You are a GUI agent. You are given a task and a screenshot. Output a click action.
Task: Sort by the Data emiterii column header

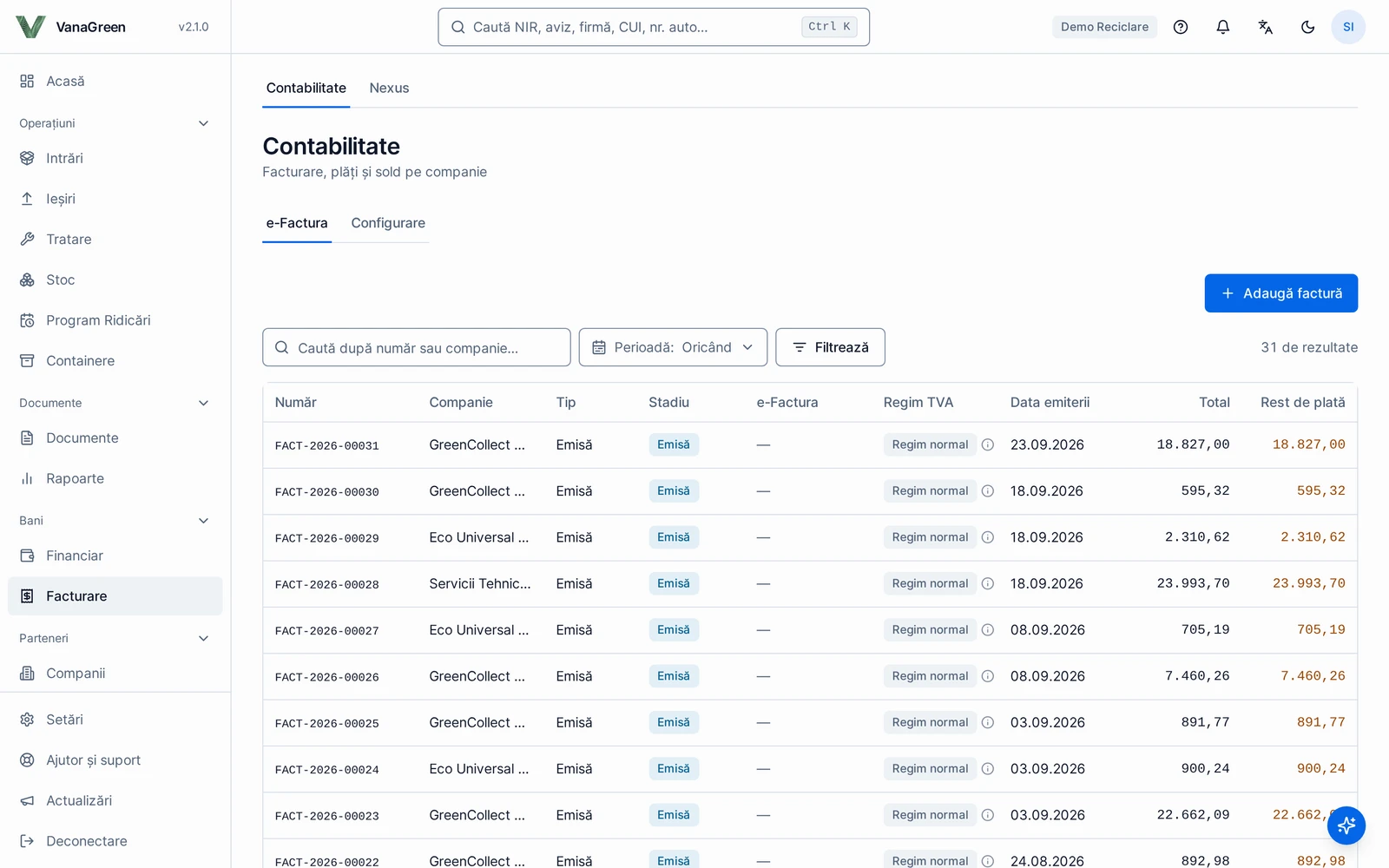point(1050,403)
